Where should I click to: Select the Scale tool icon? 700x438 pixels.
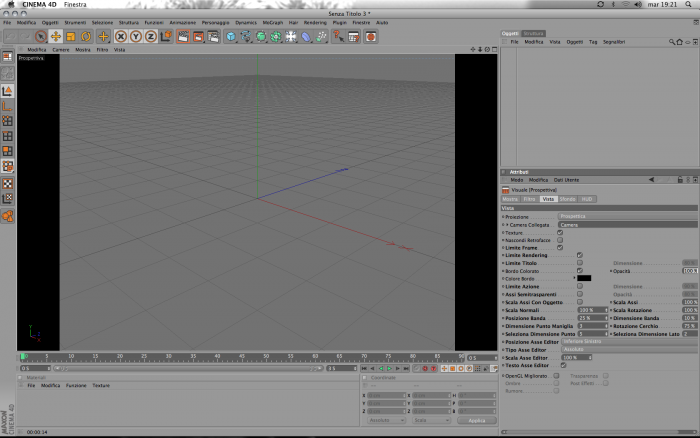click(x=71, y=37)
